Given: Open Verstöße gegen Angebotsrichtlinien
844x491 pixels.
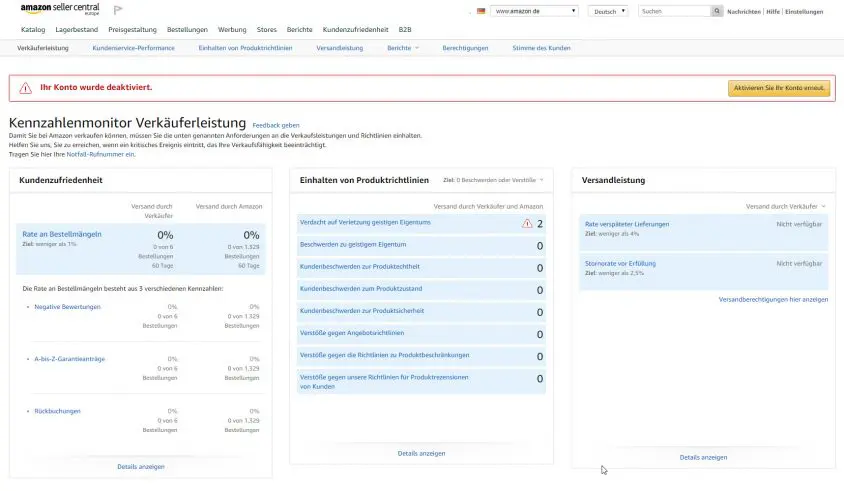Looking at the screenshot, I should (x=351, y=333).
